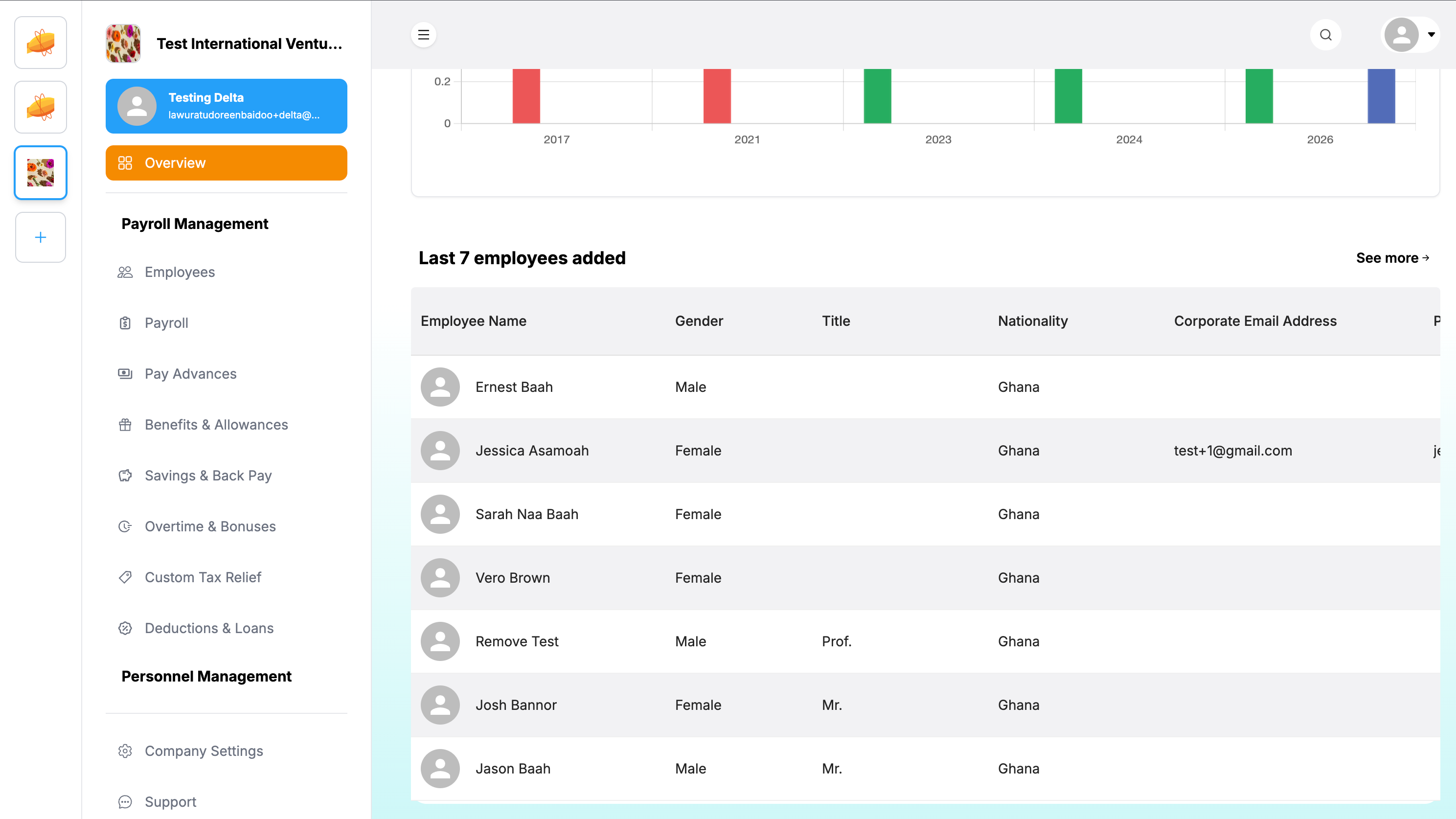Click the Gender column header
This screenshot has width=1456, height=819.
[699, 321]
